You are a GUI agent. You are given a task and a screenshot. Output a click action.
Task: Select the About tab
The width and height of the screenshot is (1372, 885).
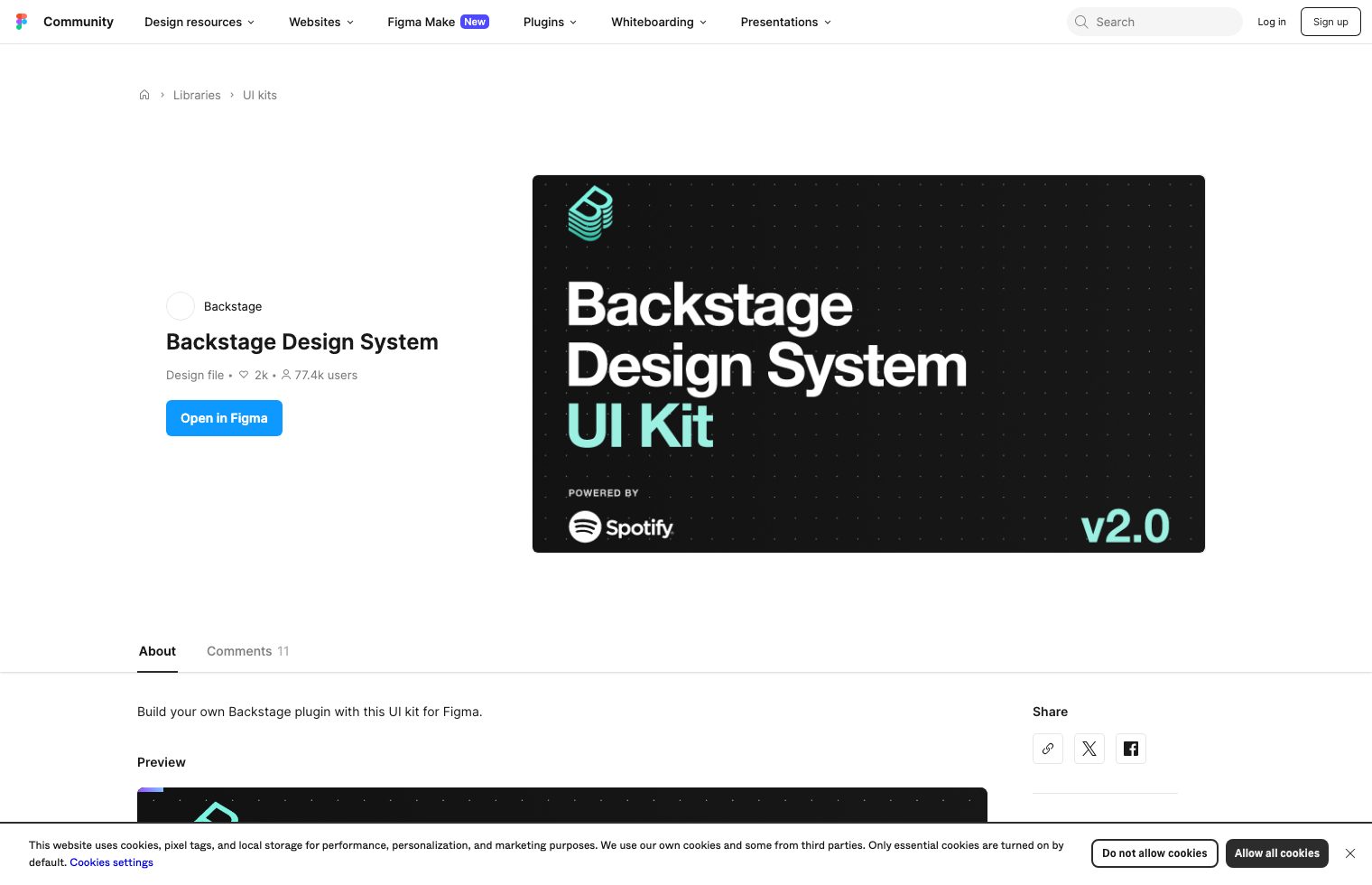(x=157, y=651)
